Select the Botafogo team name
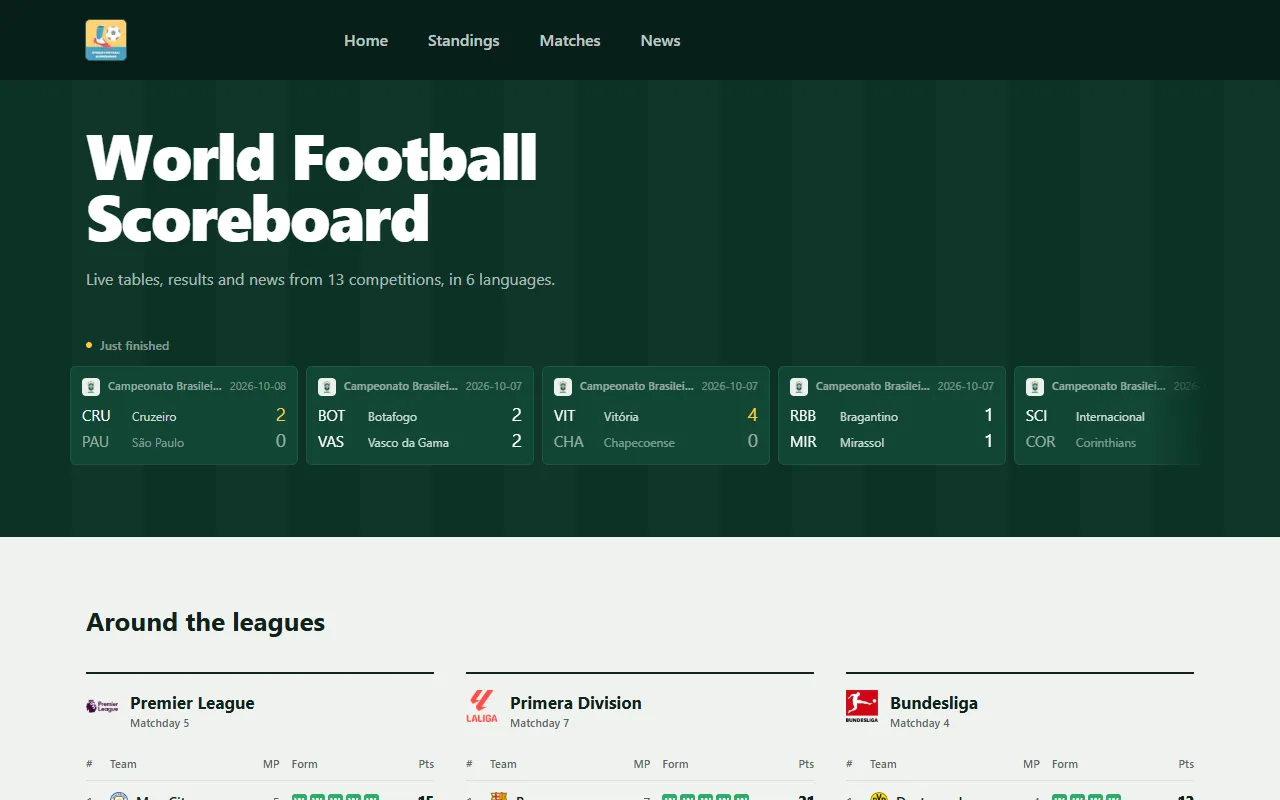 [x=392, y=416]
